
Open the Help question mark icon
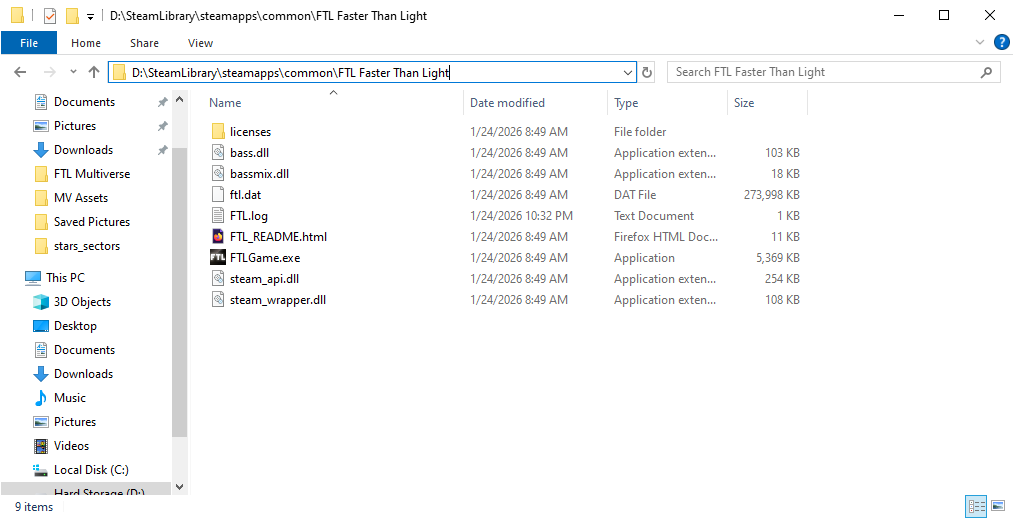click(1001, 43)
